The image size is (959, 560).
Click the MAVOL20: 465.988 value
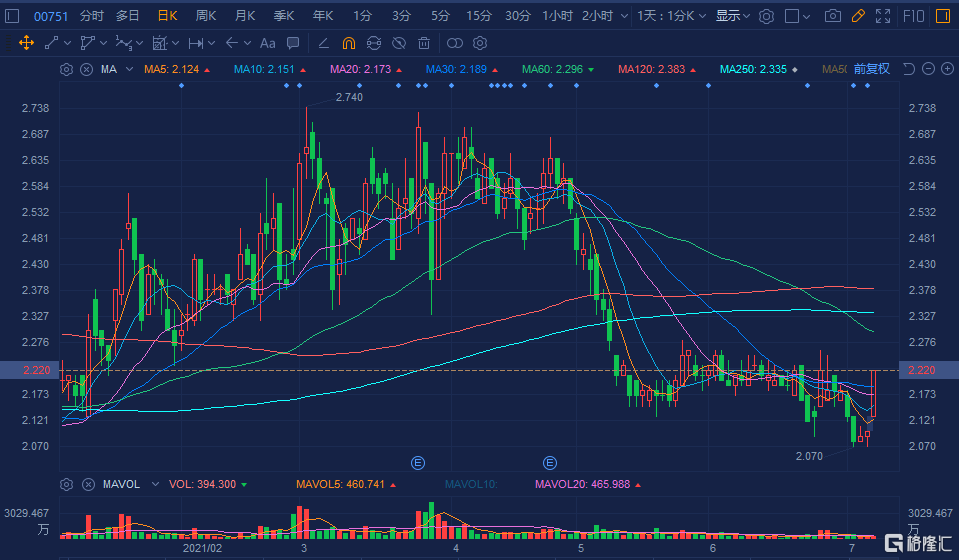[x=582, y=484]
